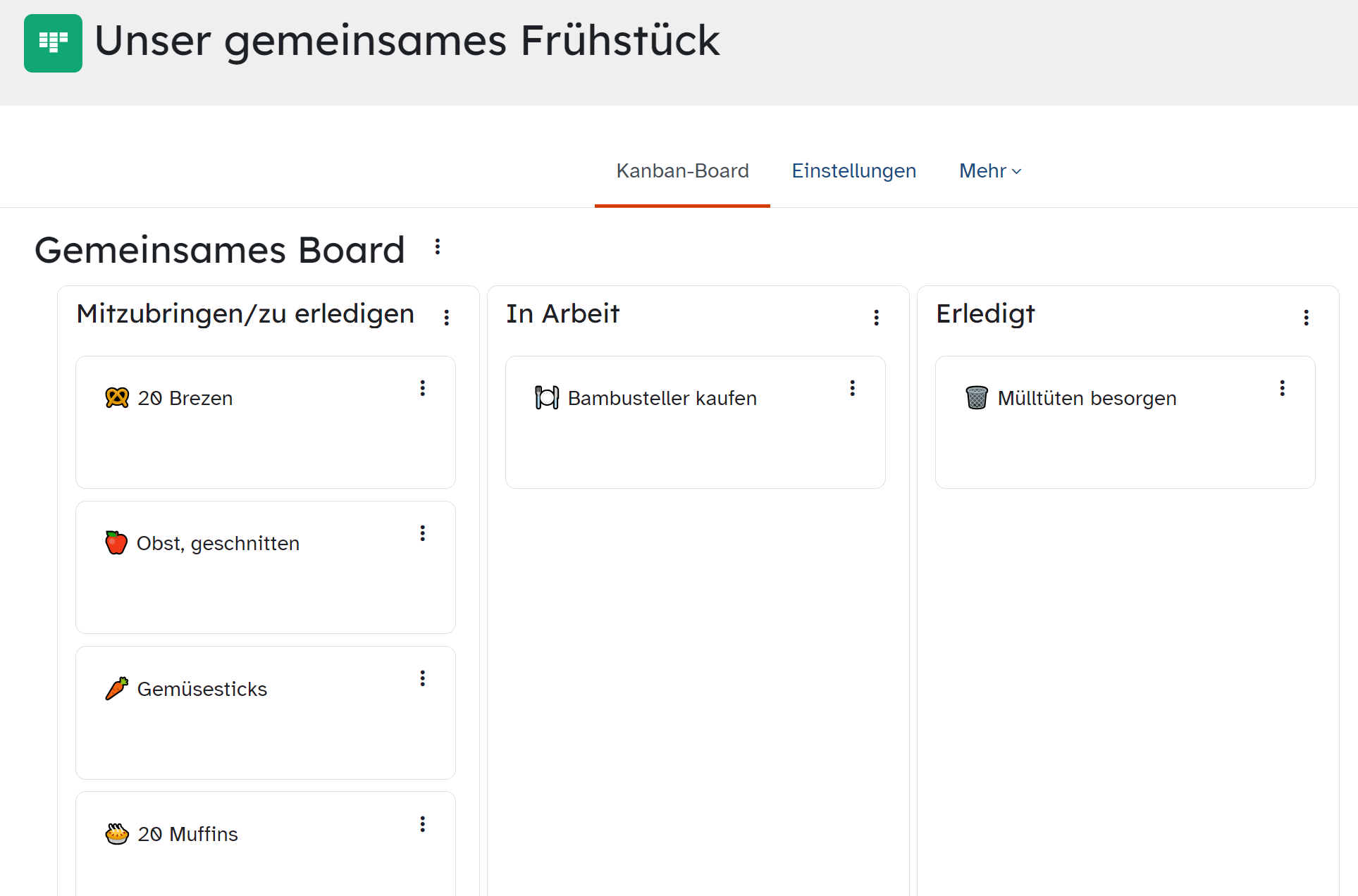The height and width of the screenshot is (896, 1358).
Task: Click the Mülltüten besorgen card title
Action: click(1087, 399)
